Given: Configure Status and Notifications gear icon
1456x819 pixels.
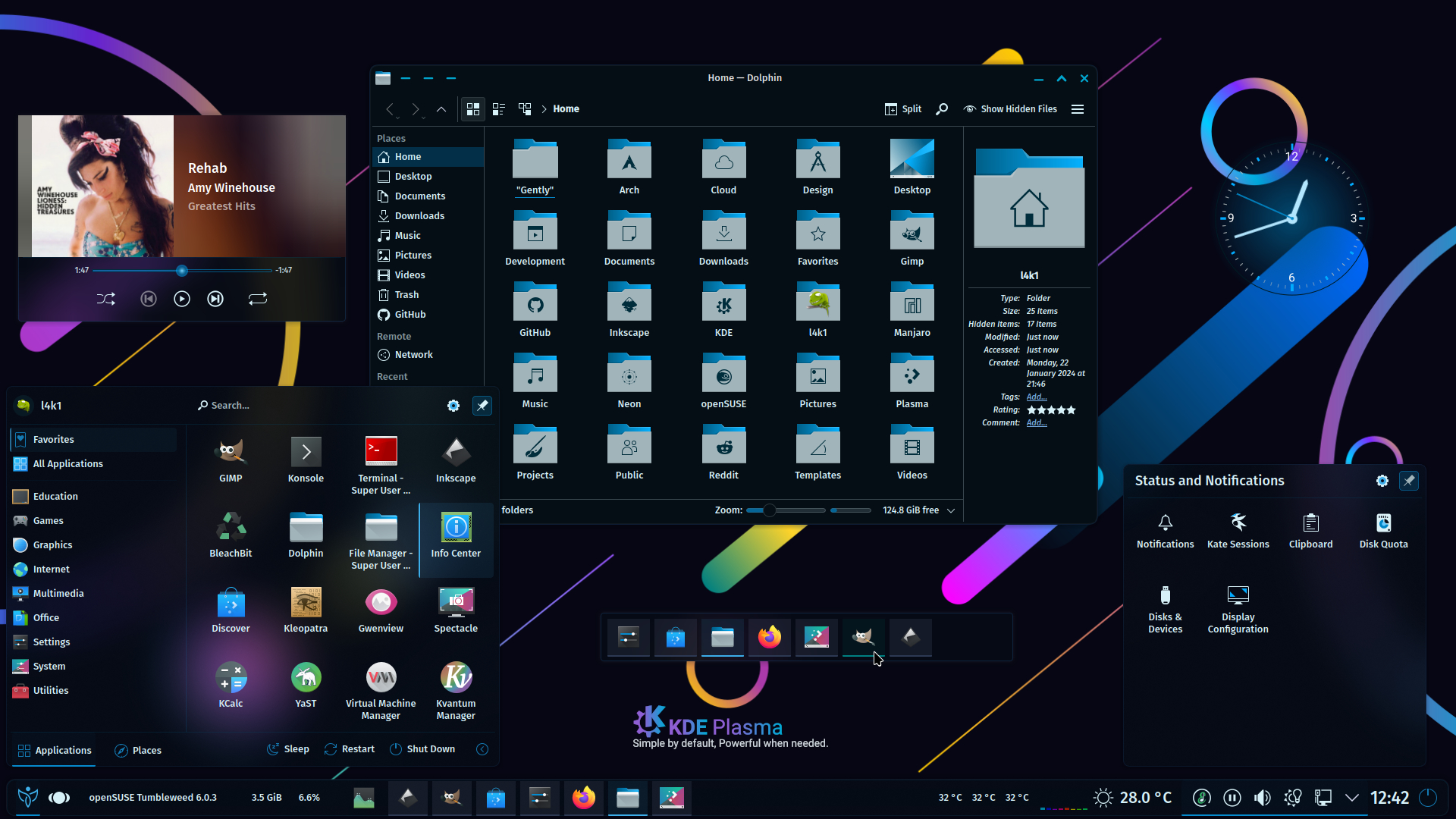Looking at the screenshot, I should click(x=1382, y=481).
